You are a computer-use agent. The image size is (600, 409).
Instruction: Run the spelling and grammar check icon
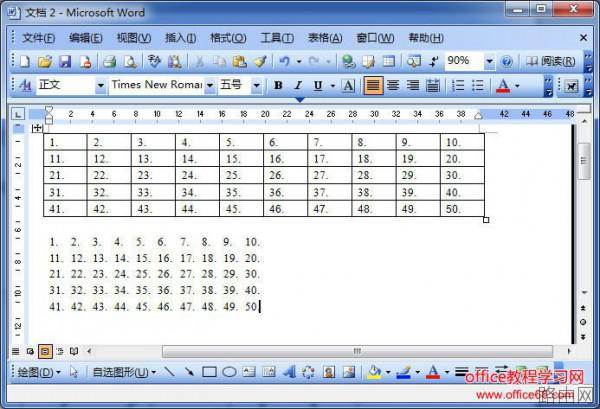click(154, 62)
